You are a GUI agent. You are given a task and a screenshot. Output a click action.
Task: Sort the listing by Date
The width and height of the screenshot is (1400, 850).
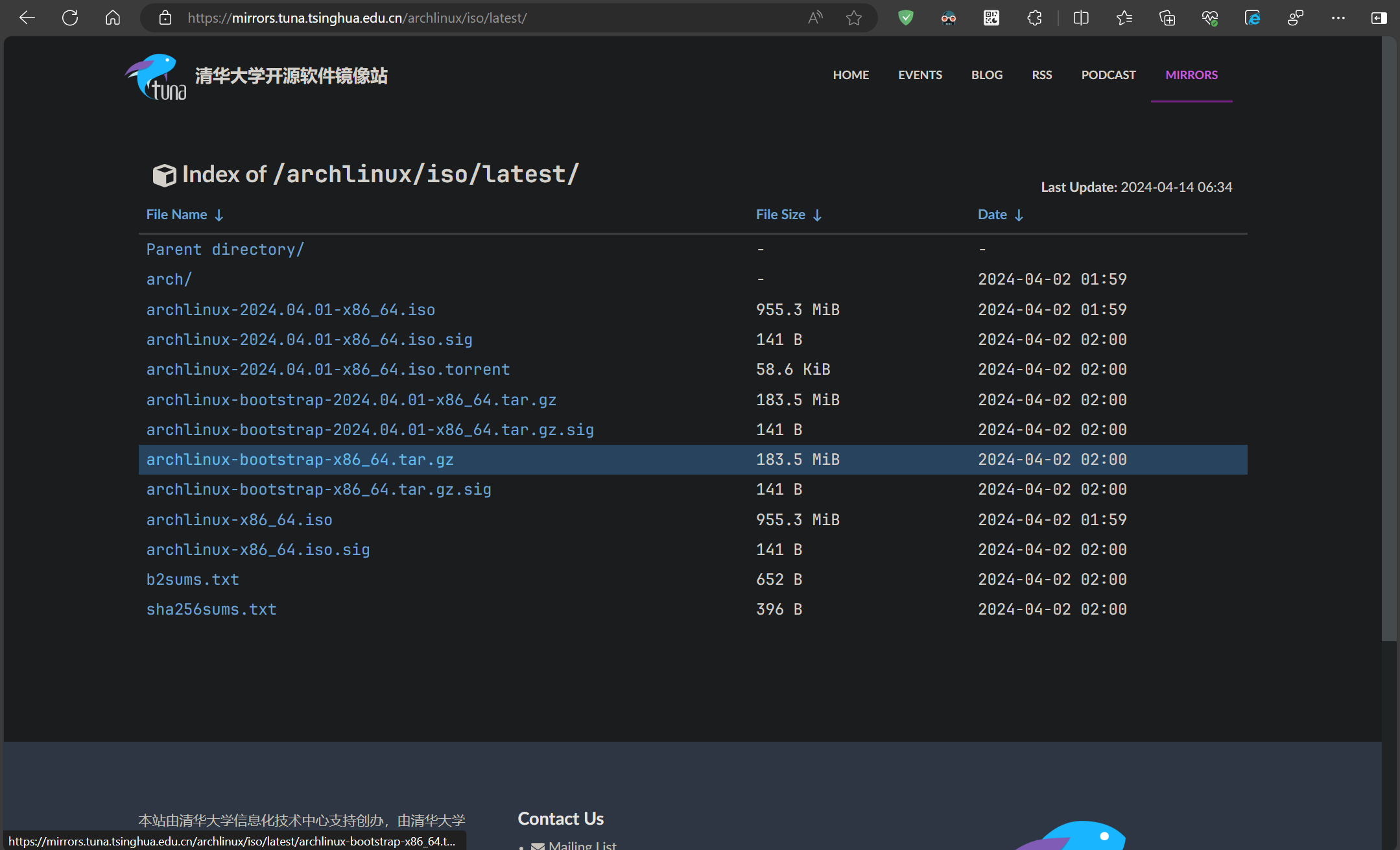coord(1001,215)
